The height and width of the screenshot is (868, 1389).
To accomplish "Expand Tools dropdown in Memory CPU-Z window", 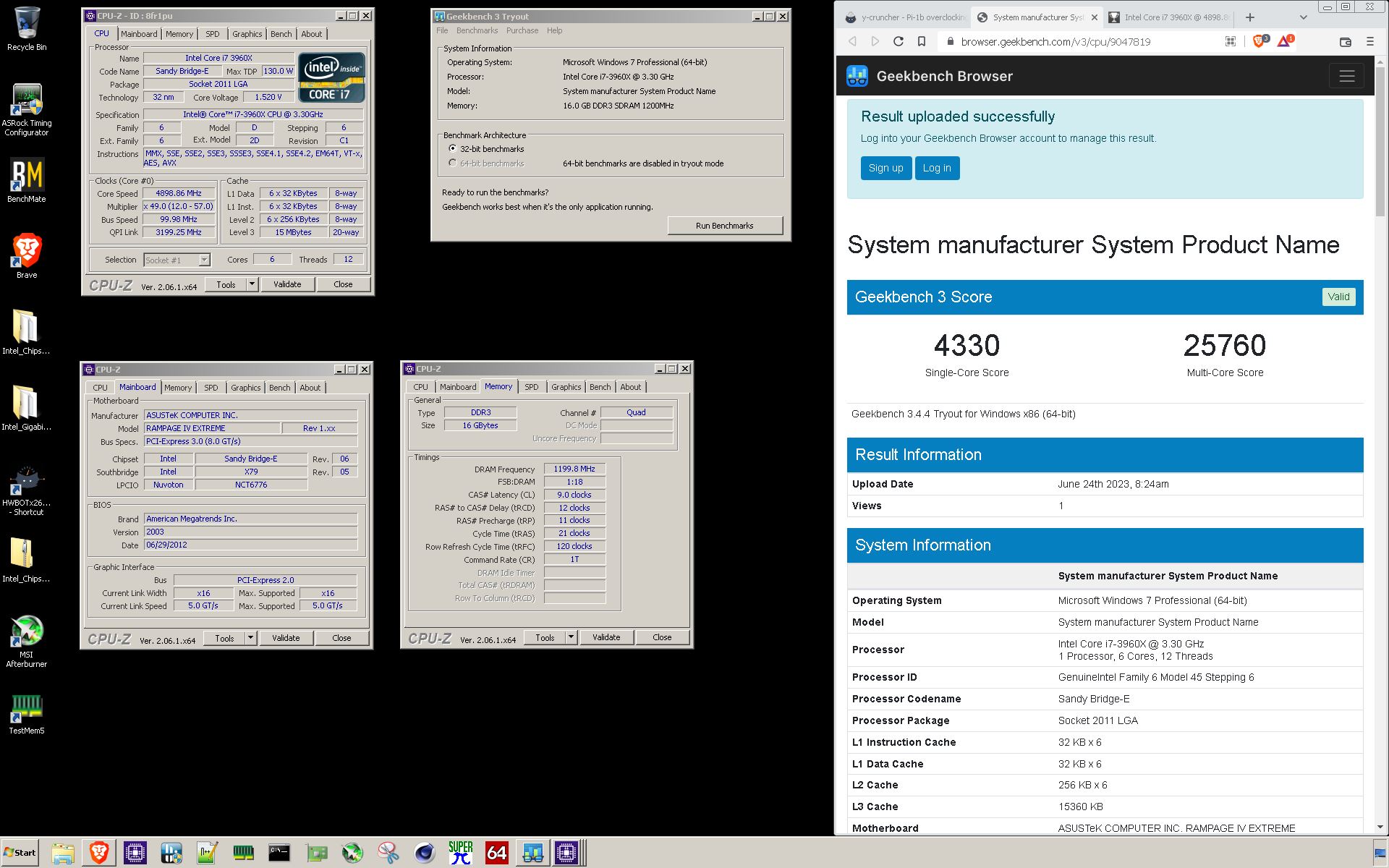I will point(572,637).
